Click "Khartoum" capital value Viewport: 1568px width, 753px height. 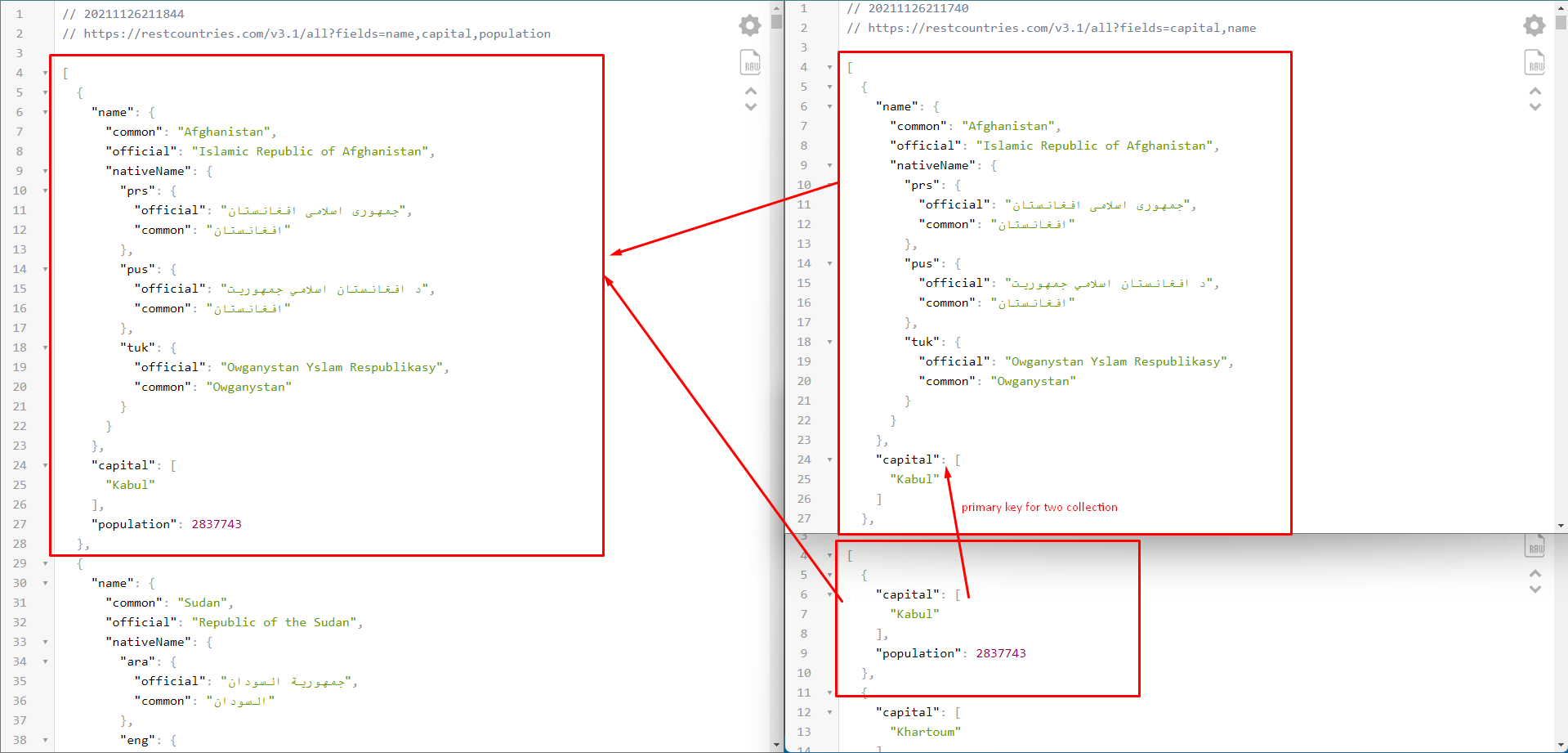pyautogui.click(x=926, y=732)
